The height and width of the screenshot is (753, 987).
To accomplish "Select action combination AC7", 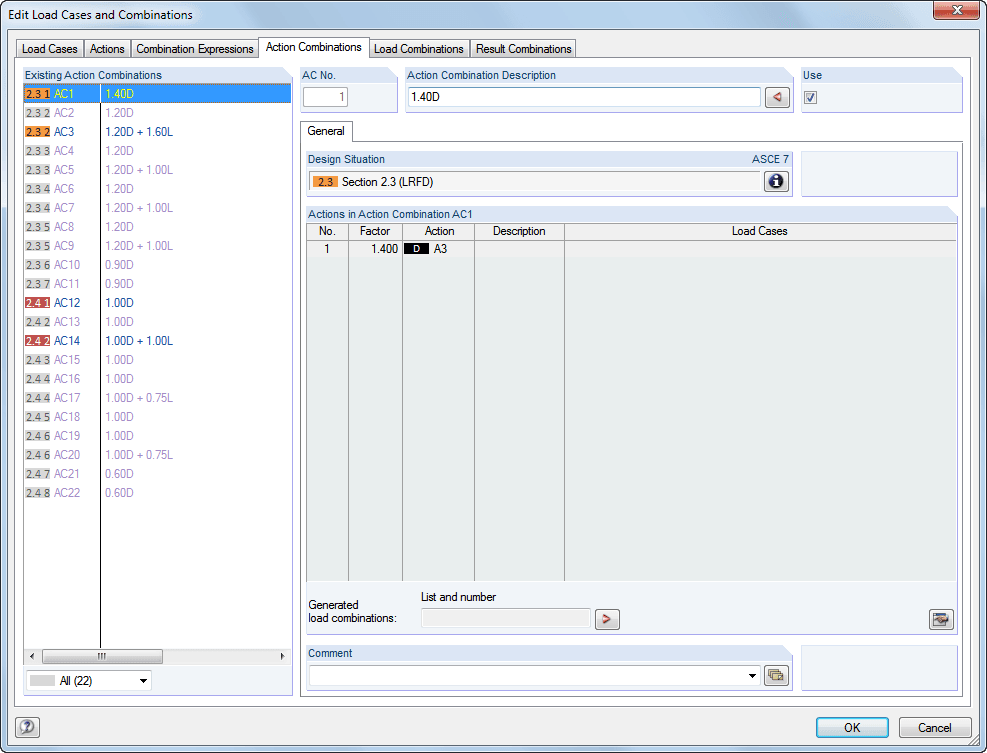I will [157, 208].
